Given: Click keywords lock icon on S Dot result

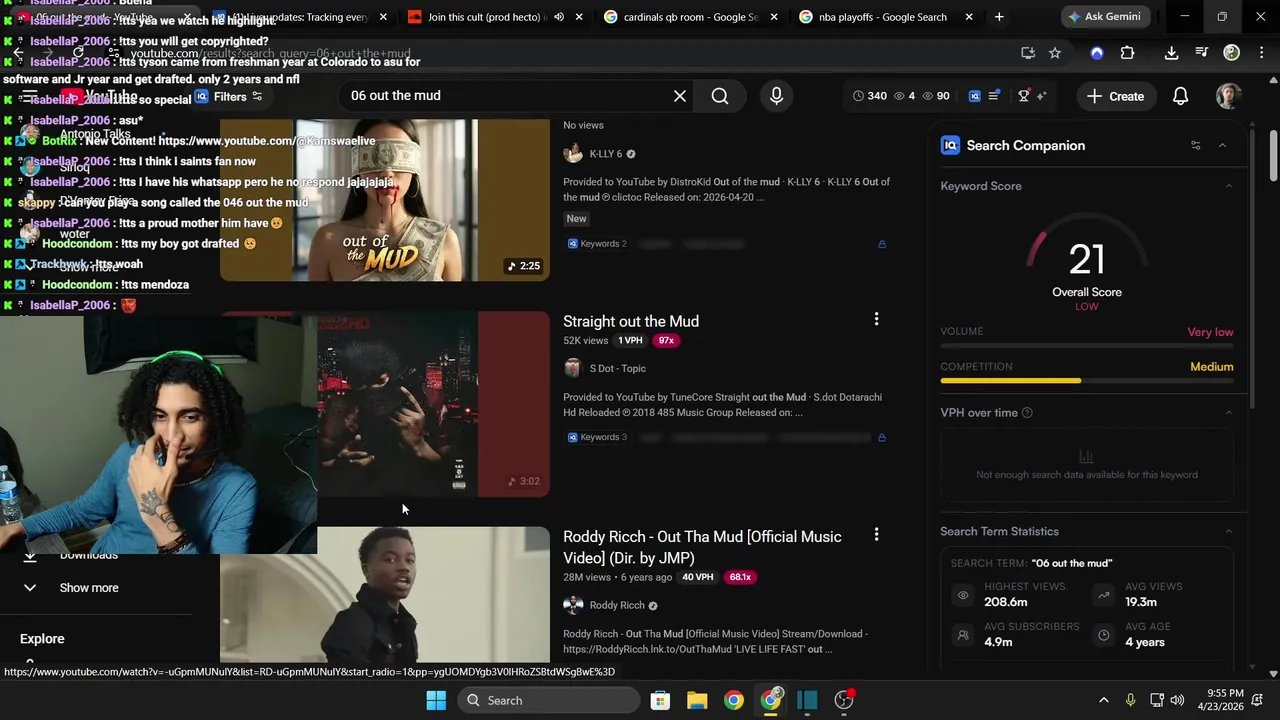Looking at the screenshot, I should coord(881,437).
